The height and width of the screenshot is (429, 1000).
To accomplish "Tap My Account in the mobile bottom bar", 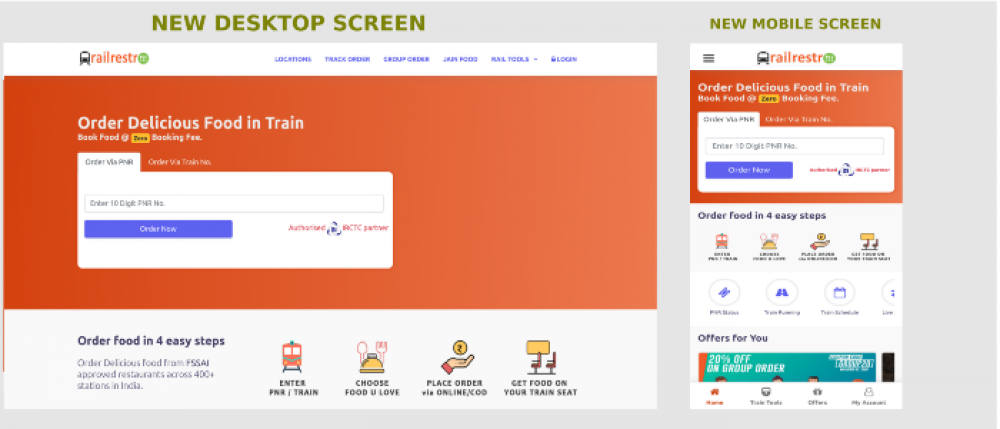I will (868, 396).
